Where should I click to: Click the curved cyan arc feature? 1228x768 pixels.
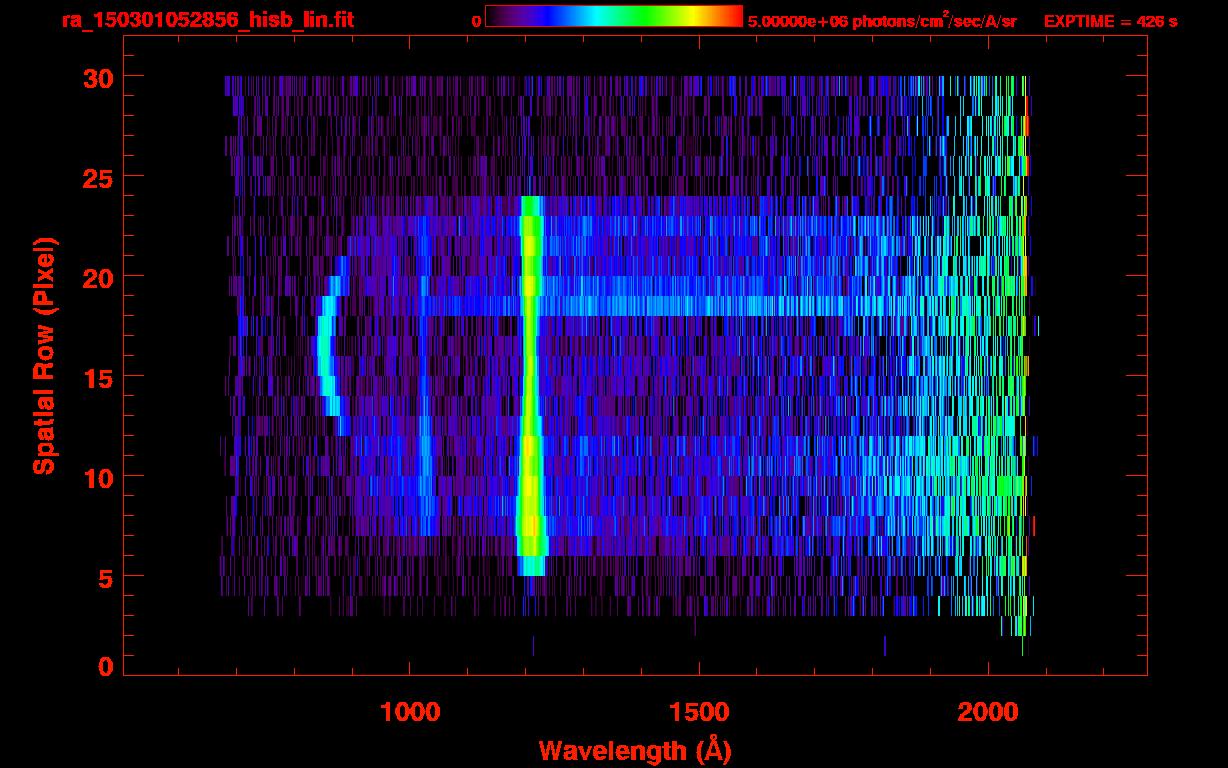332,345
